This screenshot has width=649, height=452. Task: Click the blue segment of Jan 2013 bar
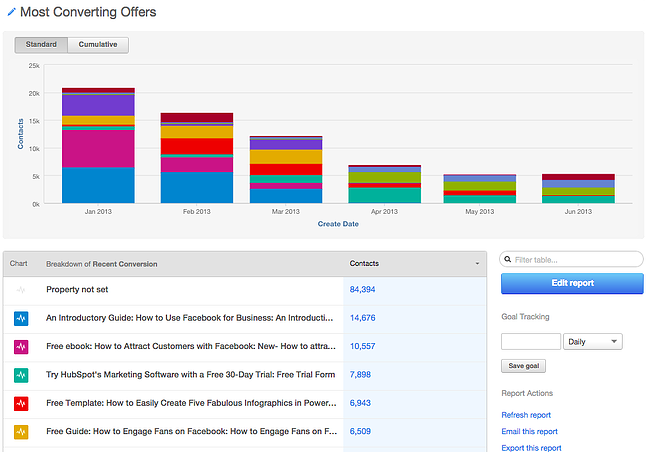(x=98, y=185)
